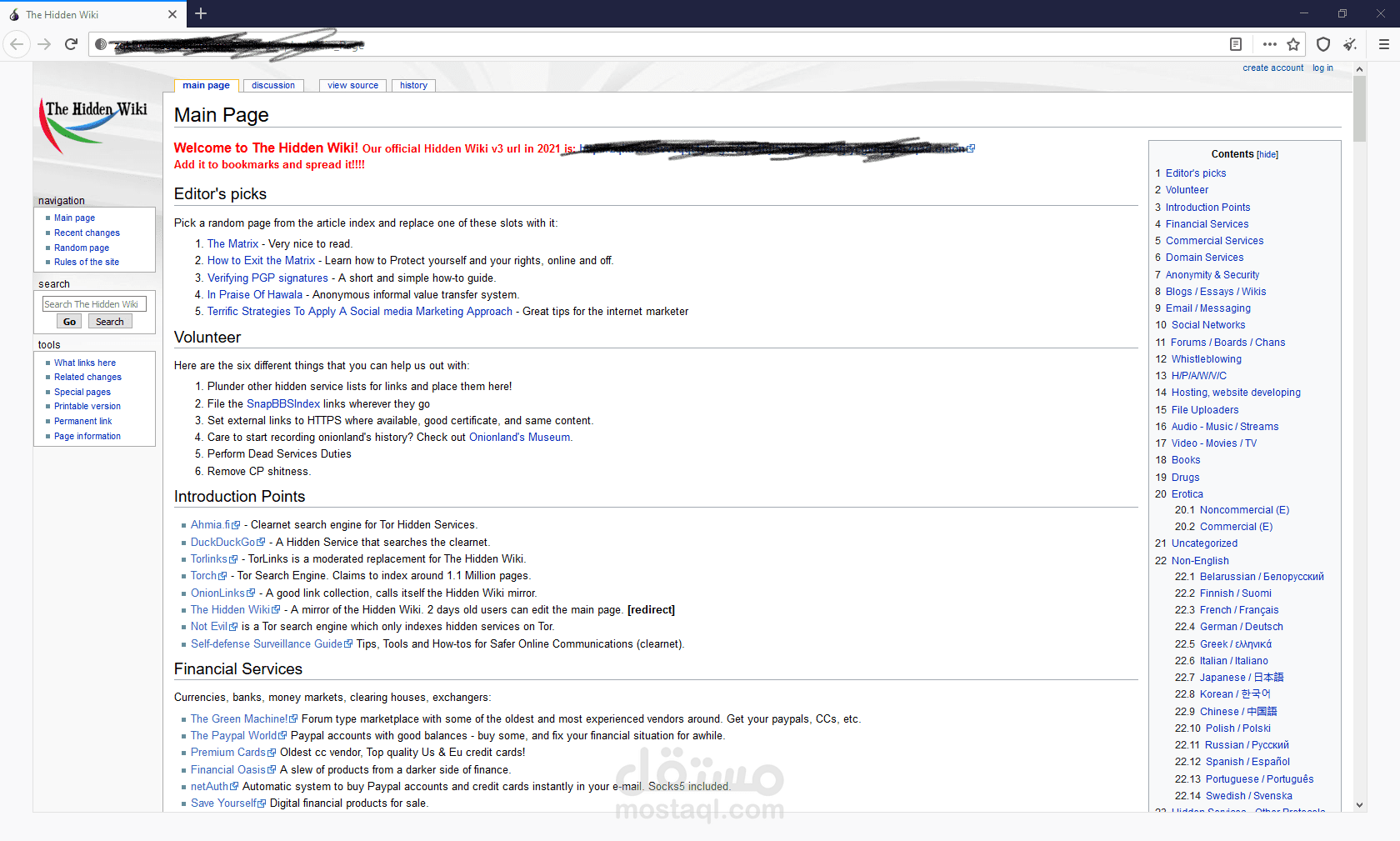Click external link icon next to Ahmia.fi
The width and height of the screenshot is (1400, 841).
[237, 525]
